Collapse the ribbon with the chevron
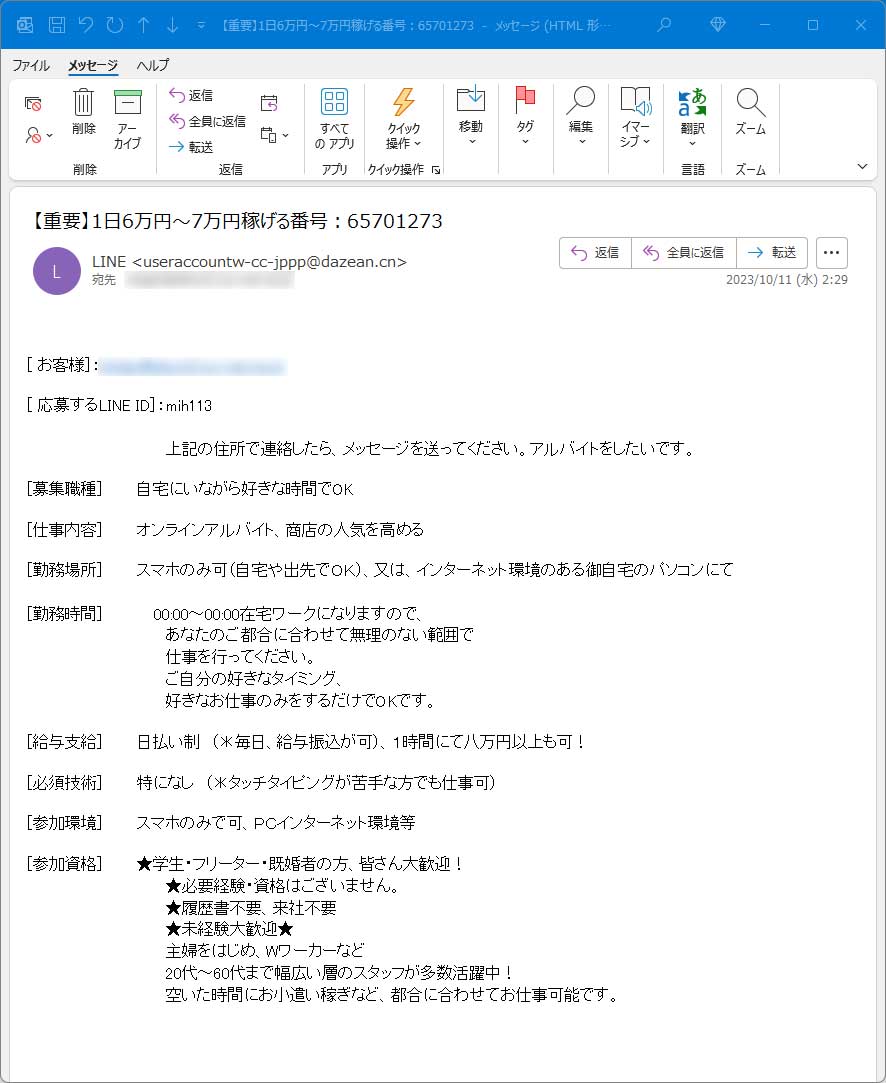 862,166
